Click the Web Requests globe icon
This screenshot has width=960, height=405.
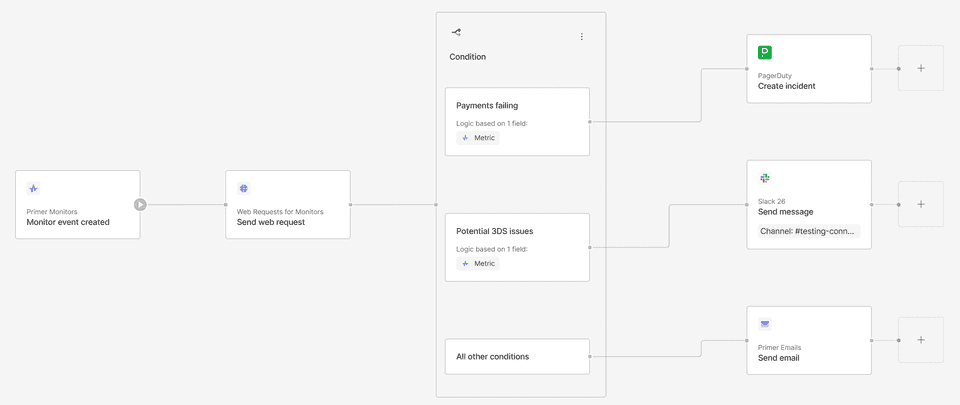tap(244, 188)
